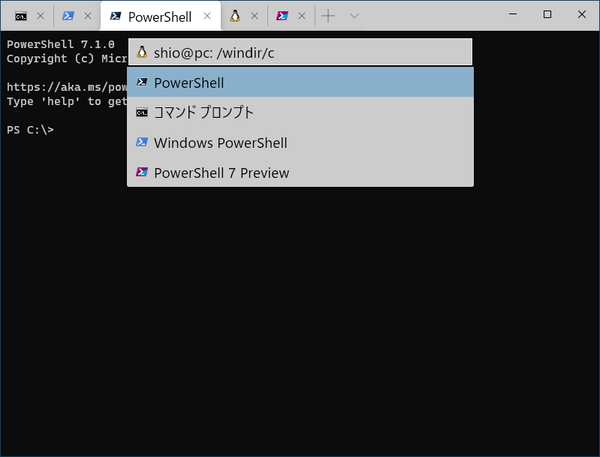Image resolution: width=600 pixels, height=457 pixels.
Task: Click the PowerShell 7.1.0 version text
Action: coord(60,44)
